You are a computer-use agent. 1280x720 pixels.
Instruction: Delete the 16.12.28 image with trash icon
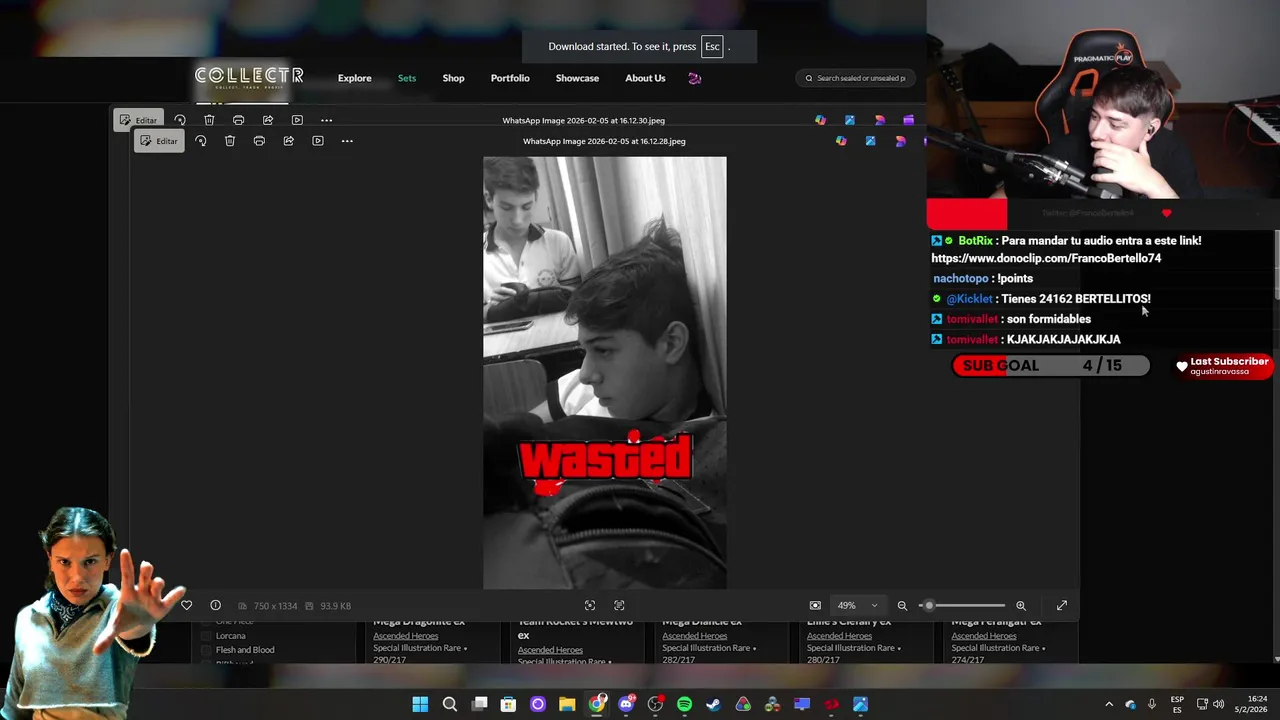[x=230, y=141]
